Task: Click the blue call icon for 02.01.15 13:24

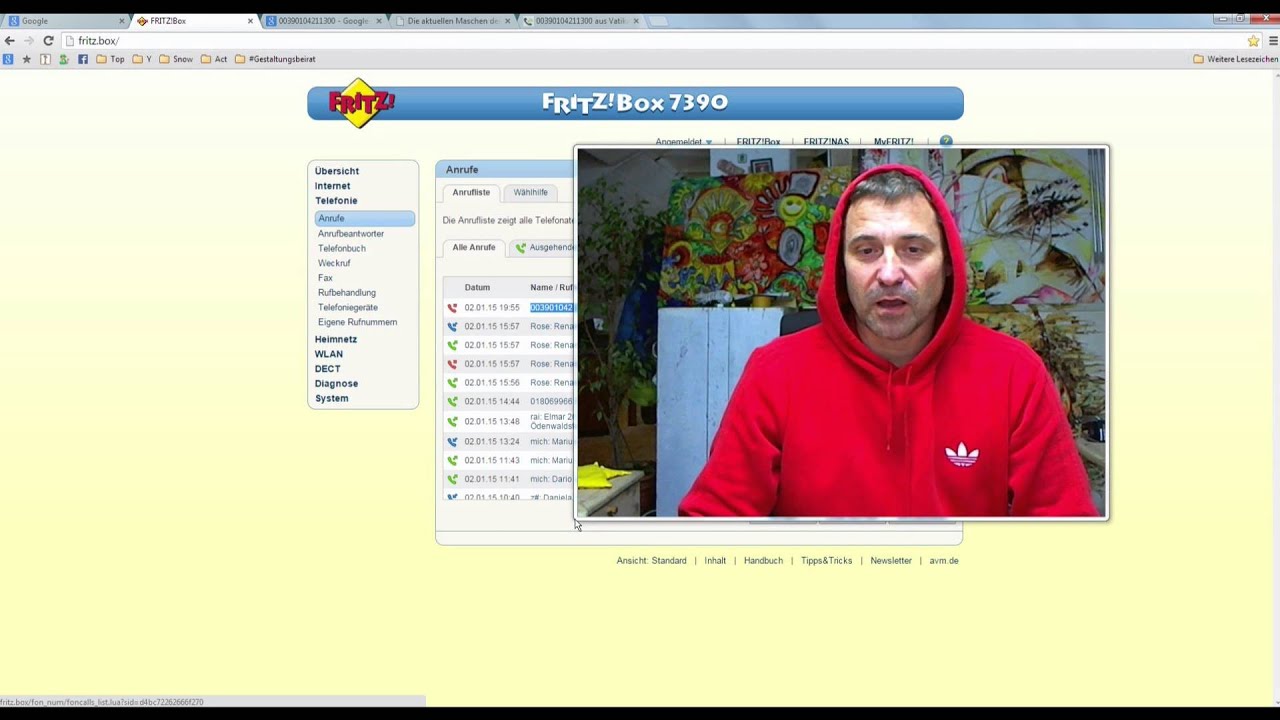Action: [452, 441]
